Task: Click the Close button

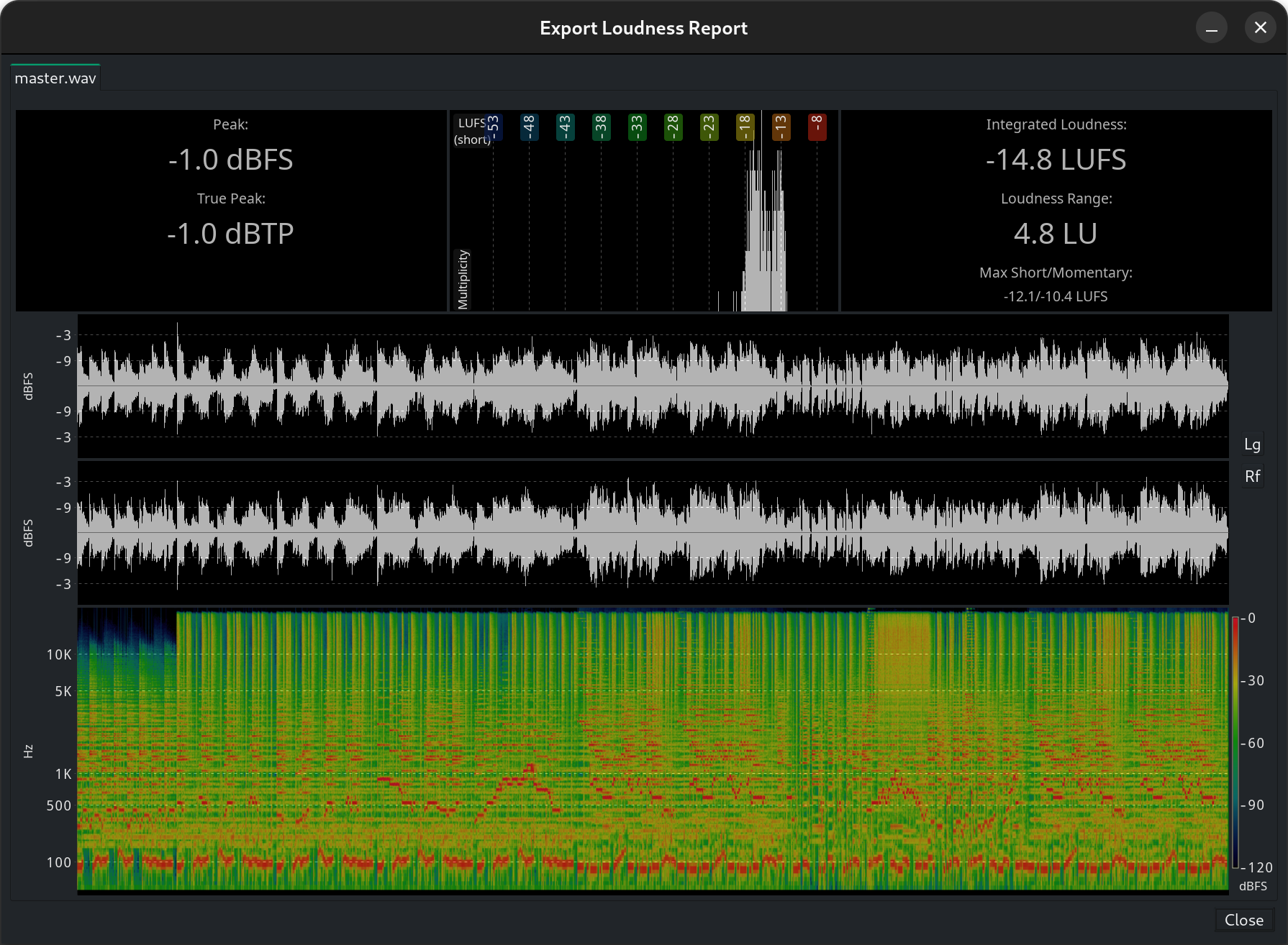Action: click(x=1243, y=920)
